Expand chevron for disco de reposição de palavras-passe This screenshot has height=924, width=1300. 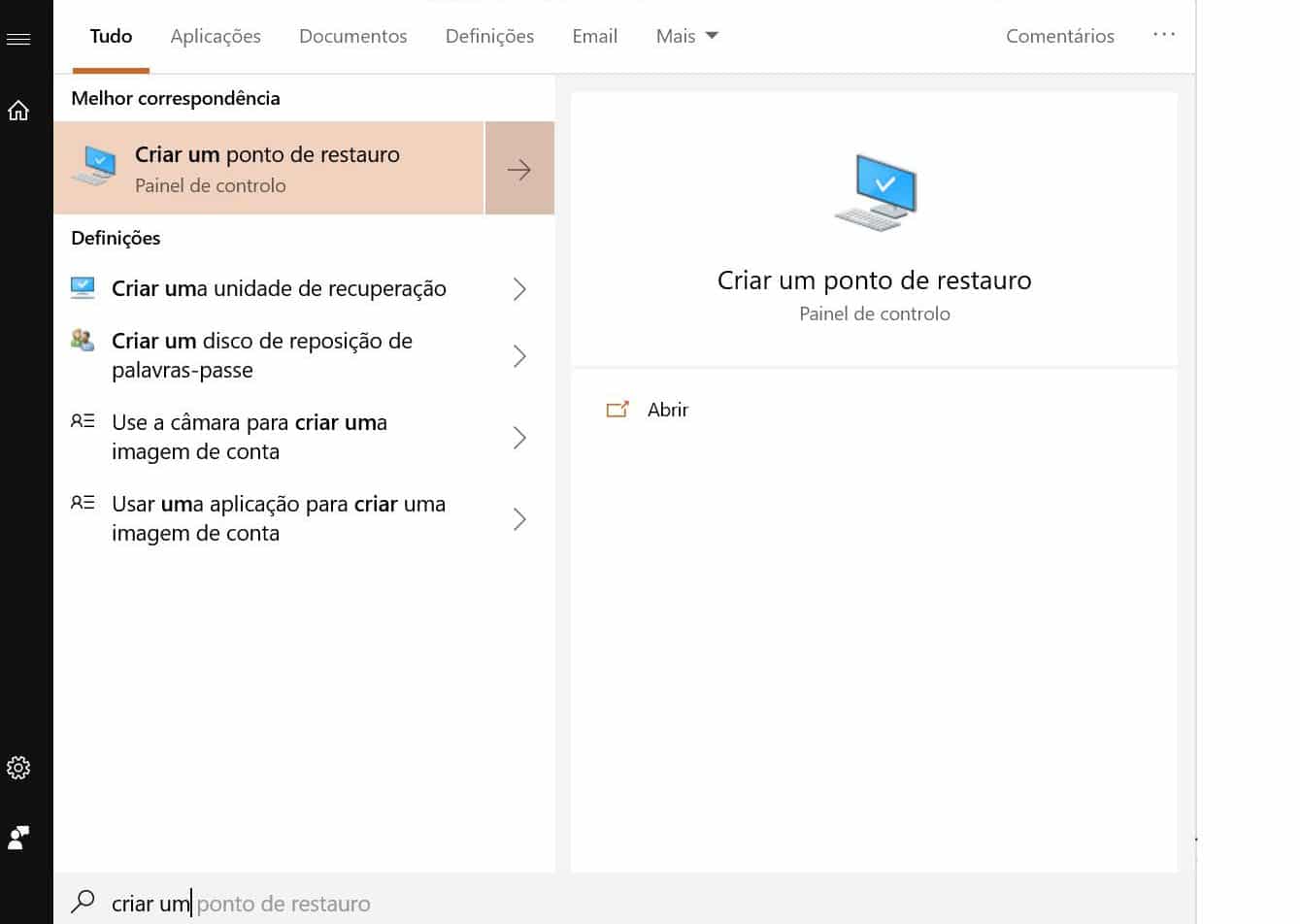click(519, 356)
